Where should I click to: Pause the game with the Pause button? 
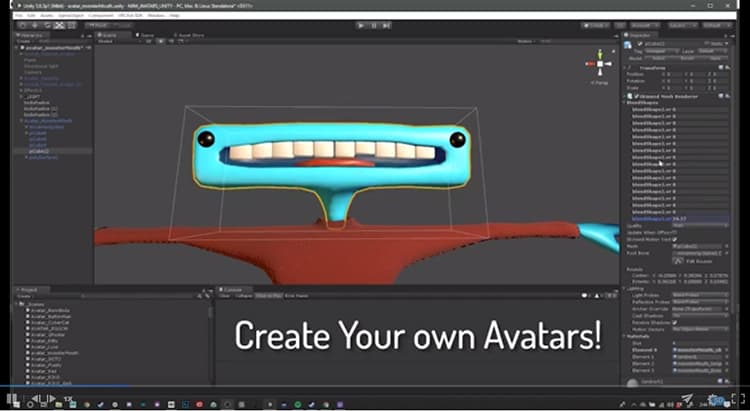pyautogui.click(x=374, y=25)
